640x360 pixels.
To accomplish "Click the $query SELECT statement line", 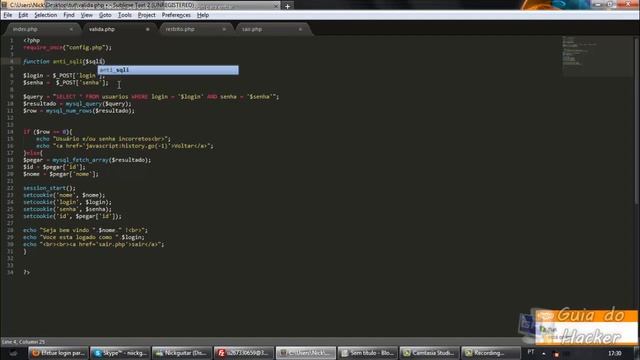I will pos(151,97).
